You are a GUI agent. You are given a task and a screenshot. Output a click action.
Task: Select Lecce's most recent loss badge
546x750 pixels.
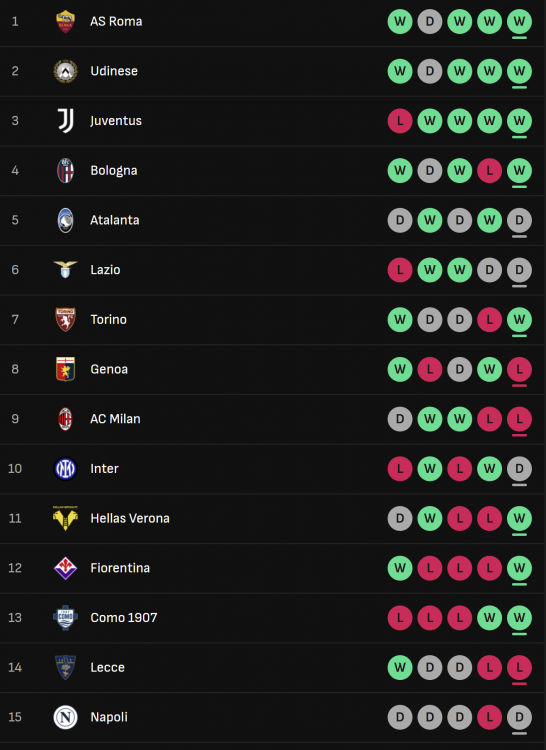(519, 668)
